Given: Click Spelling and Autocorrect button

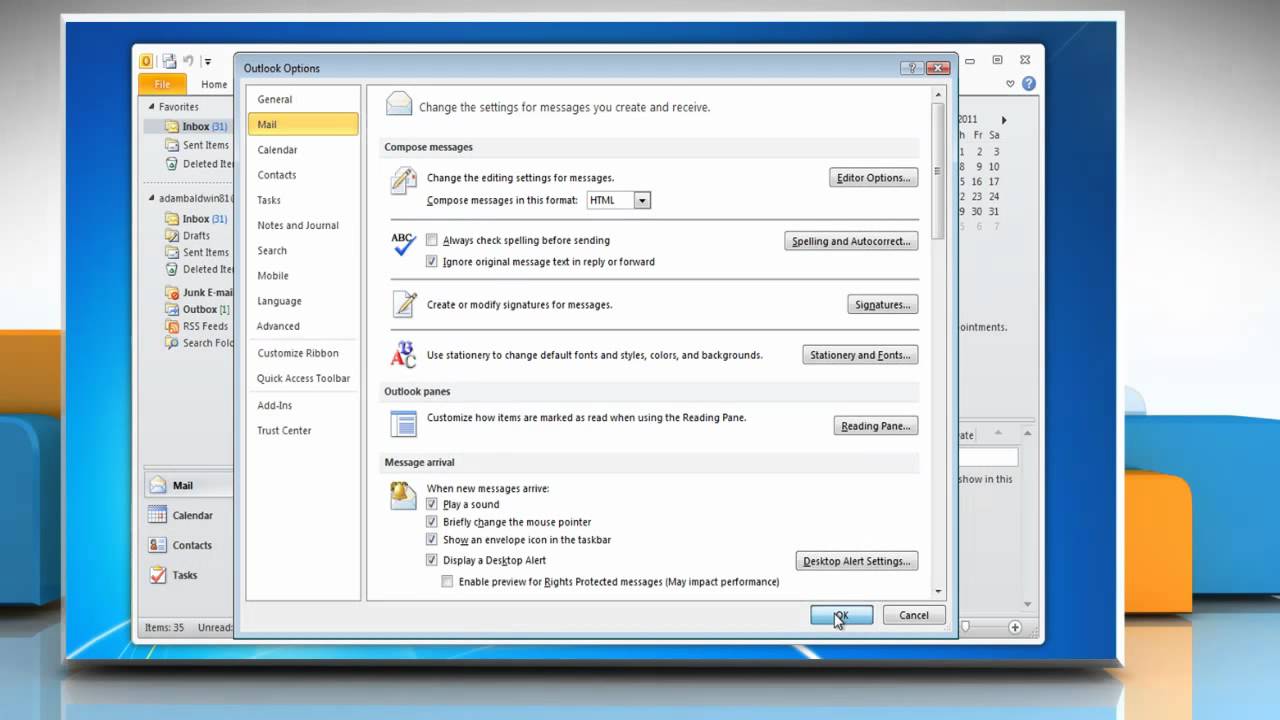Looking at the screenshot, I should click(851, 241).
